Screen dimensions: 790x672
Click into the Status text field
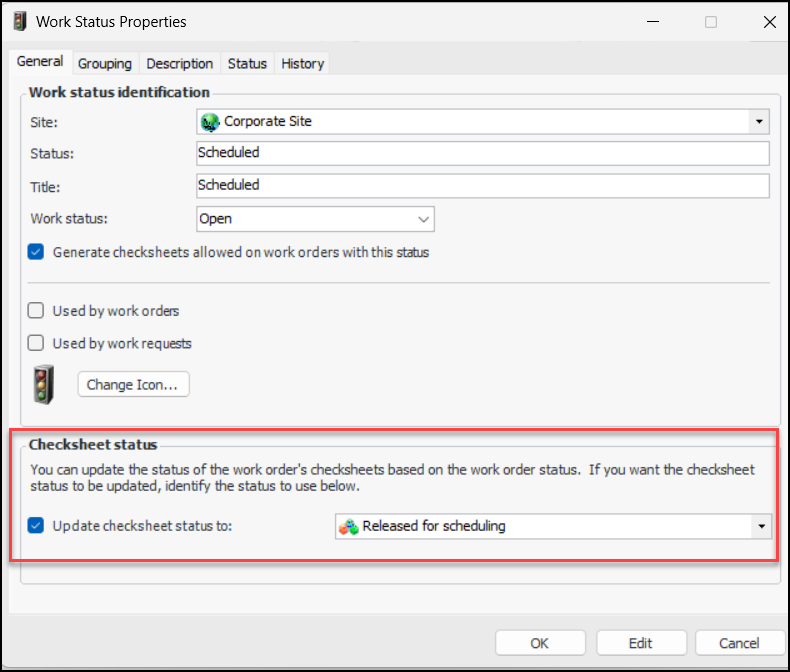483,153
